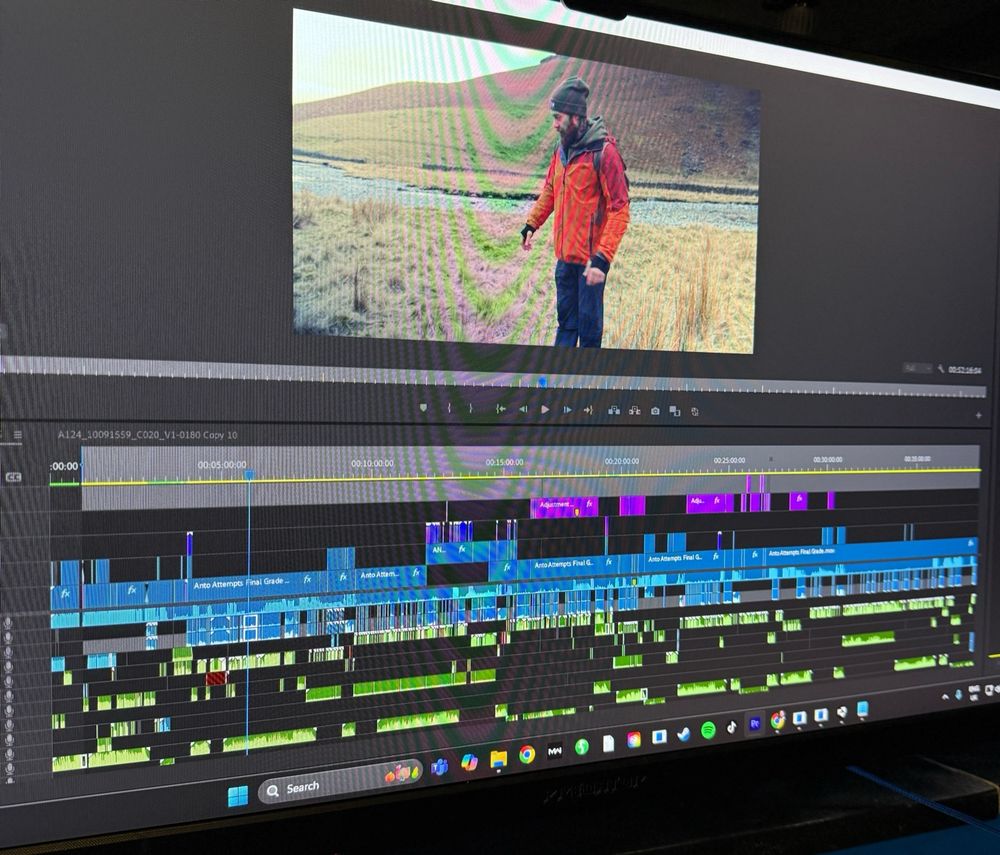Open the timeline panel hamburger menu
Screen dimensions: 1000x855
click(x=18, y=435)
